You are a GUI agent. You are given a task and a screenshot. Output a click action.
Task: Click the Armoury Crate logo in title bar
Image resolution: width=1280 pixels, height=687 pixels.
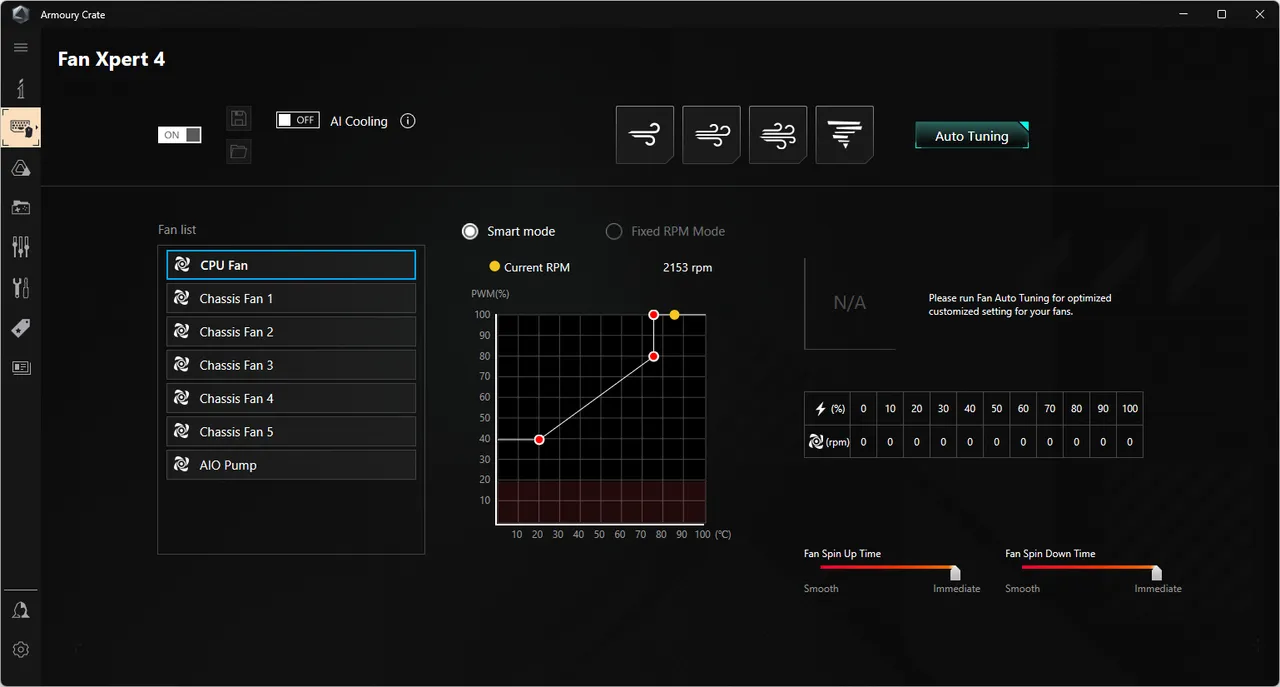[x=20, y=15]
